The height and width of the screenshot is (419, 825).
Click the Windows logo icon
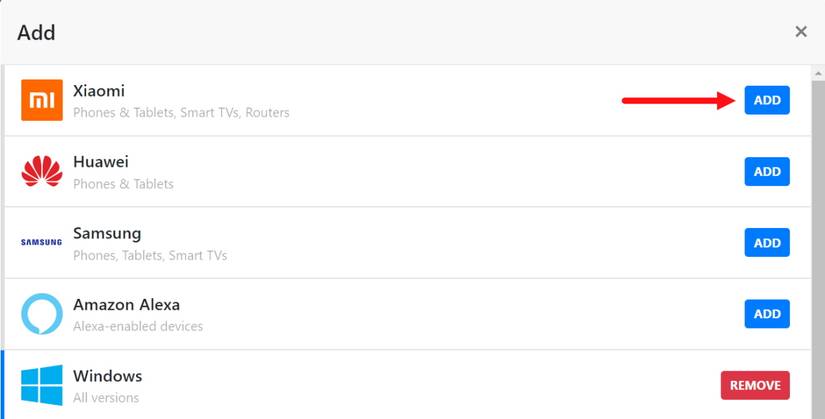(42, 385)
